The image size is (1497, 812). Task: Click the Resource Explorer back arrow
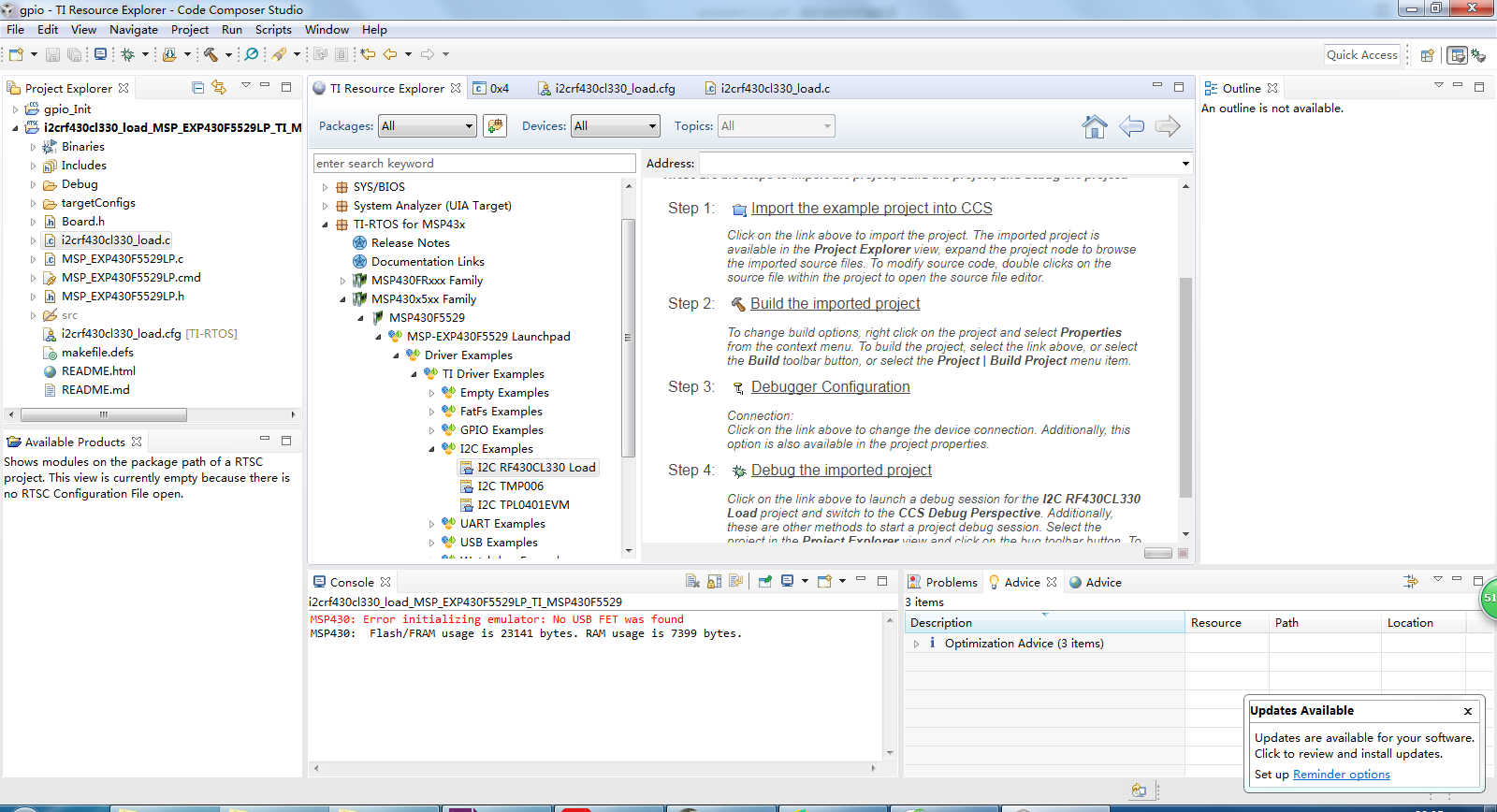click(x=1131, y=126)
